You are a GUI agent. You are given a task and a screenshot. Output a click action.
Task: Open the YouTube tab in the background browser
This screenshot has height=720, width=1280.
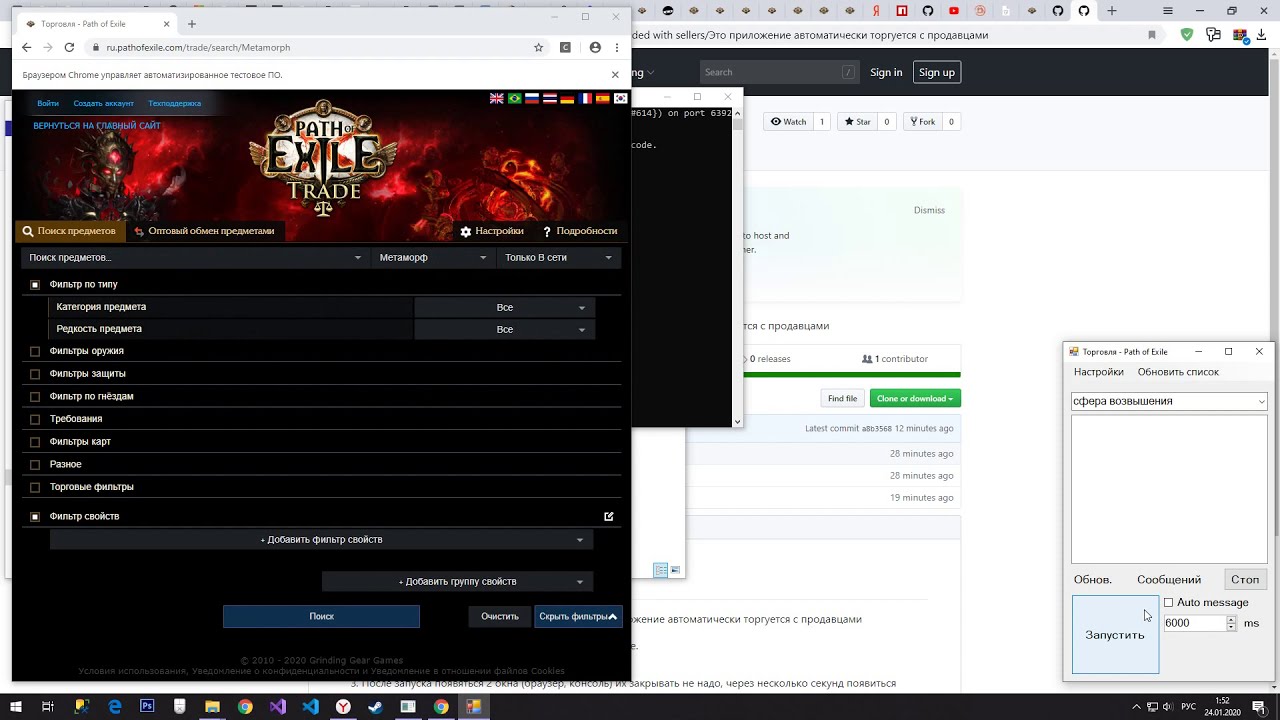click(954, 11)
